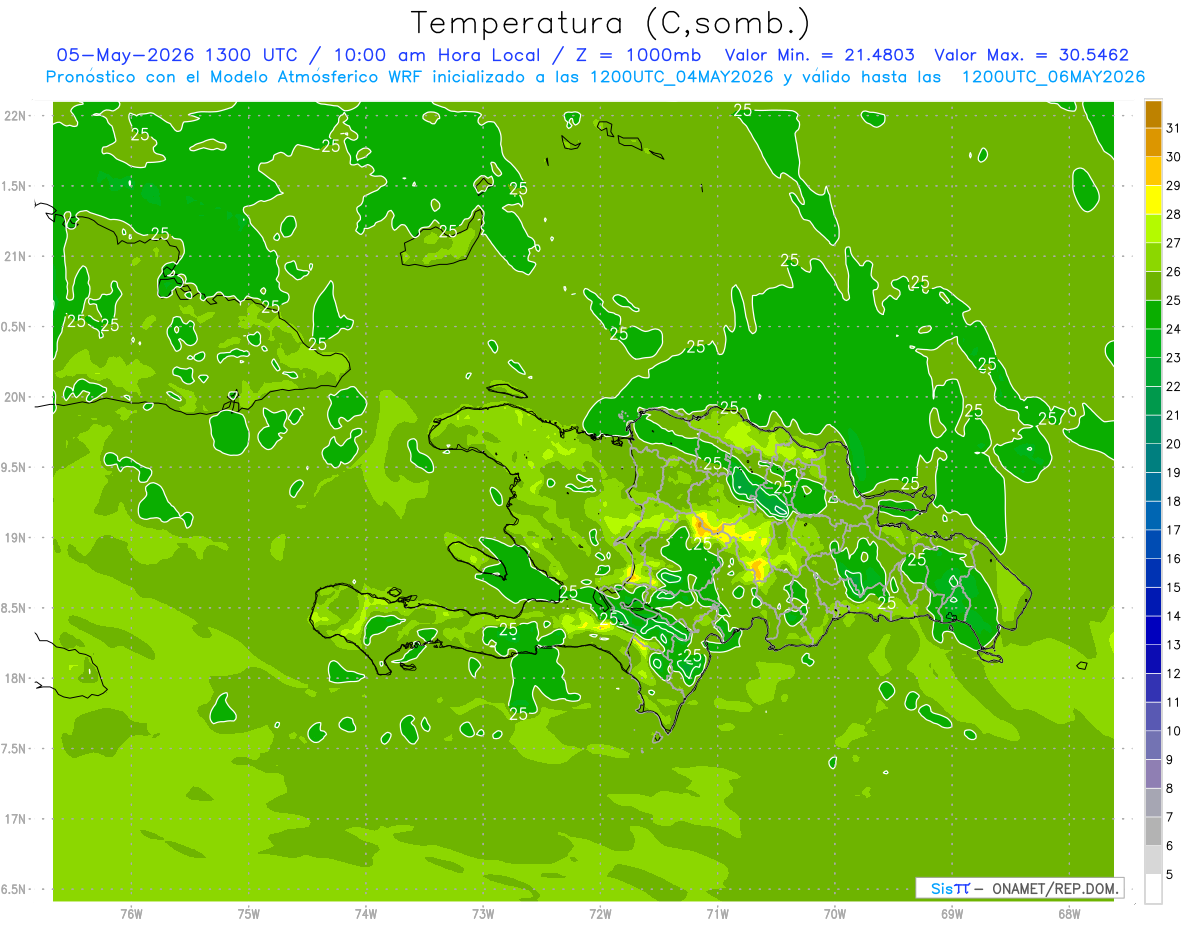The height and width of the screenshot is (927, 1200).
Task: Click the legend value label 5
Action: click(1170, 875)
